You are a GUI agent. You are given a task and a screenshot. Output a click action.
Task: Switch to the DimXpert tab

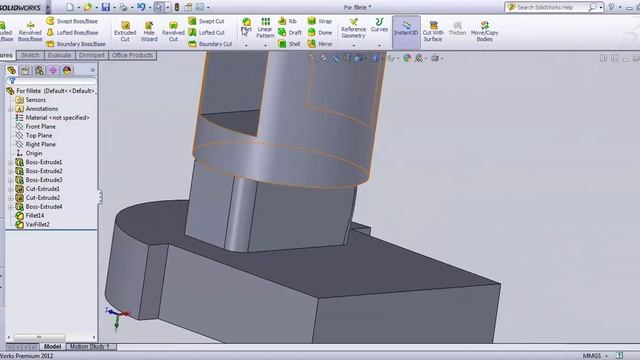click(92, 55)
